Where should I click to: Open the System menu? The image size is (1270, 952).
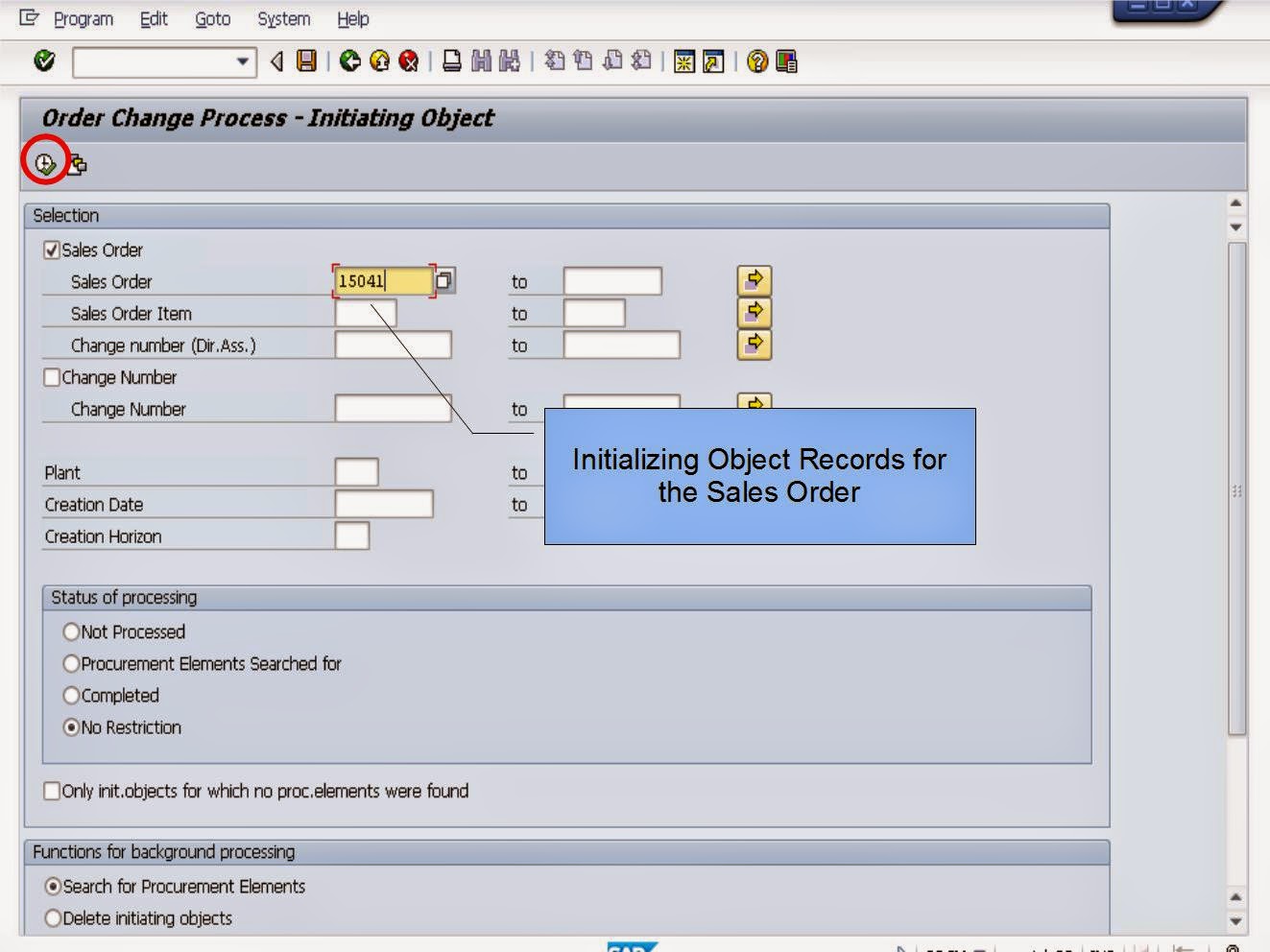point(282,18)
